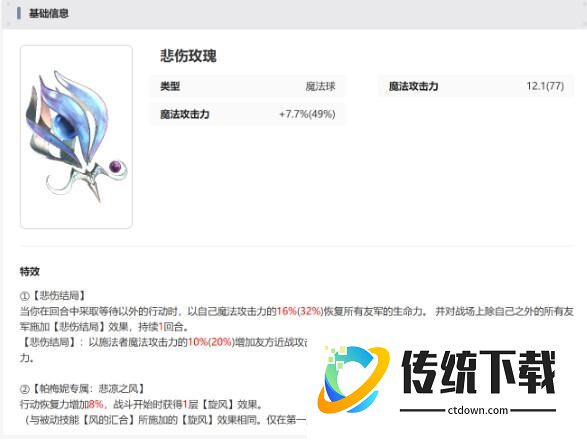The width and height of the screenshot is (587, 440).
Task: Click the 传统下载 logo text
Action: 478,372
